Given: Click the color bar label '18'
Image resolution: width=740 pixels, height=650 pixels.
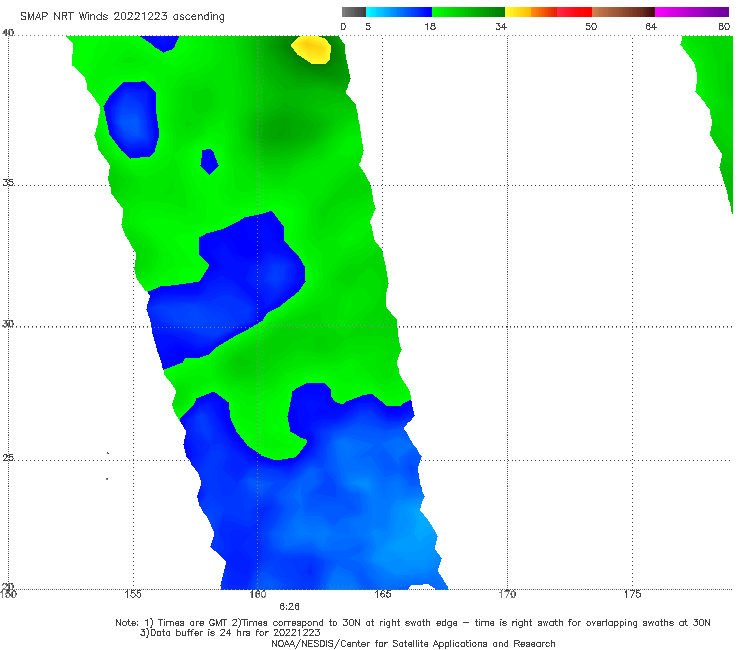Looking at the screenshot, I should coord(430,27).
